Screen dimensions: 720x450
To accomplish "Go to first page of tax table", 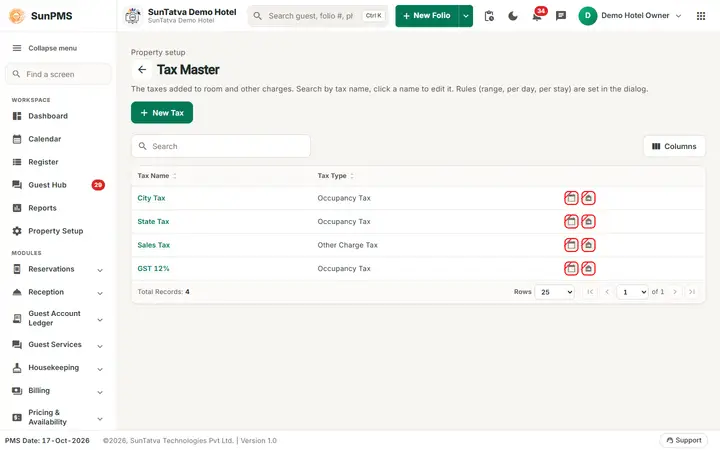I will [590, 292].
